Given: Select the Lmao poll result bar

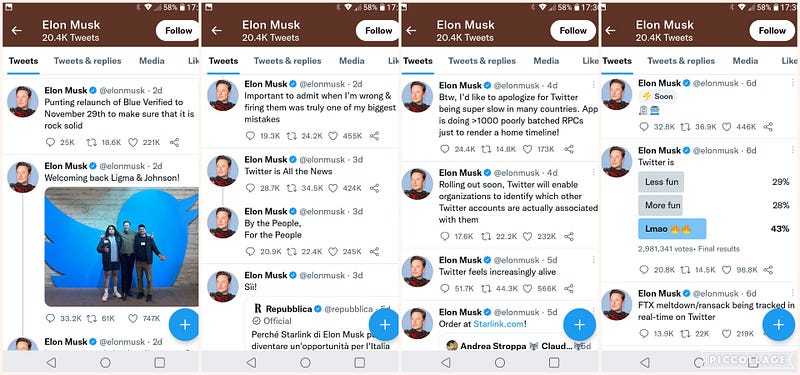Looking at the screenshot, I should click(672, 229).
